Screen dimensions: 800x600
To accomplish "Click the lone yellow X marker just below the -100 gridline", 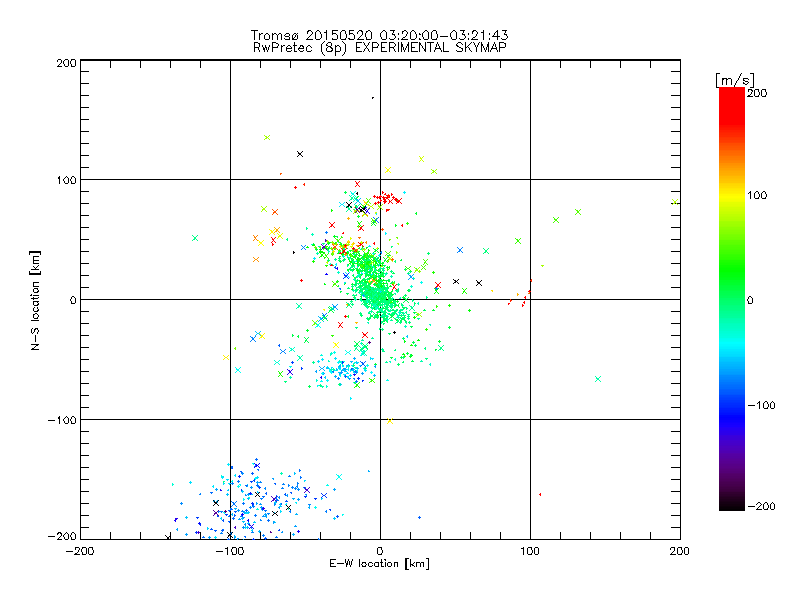I will (x=390, y=421).
